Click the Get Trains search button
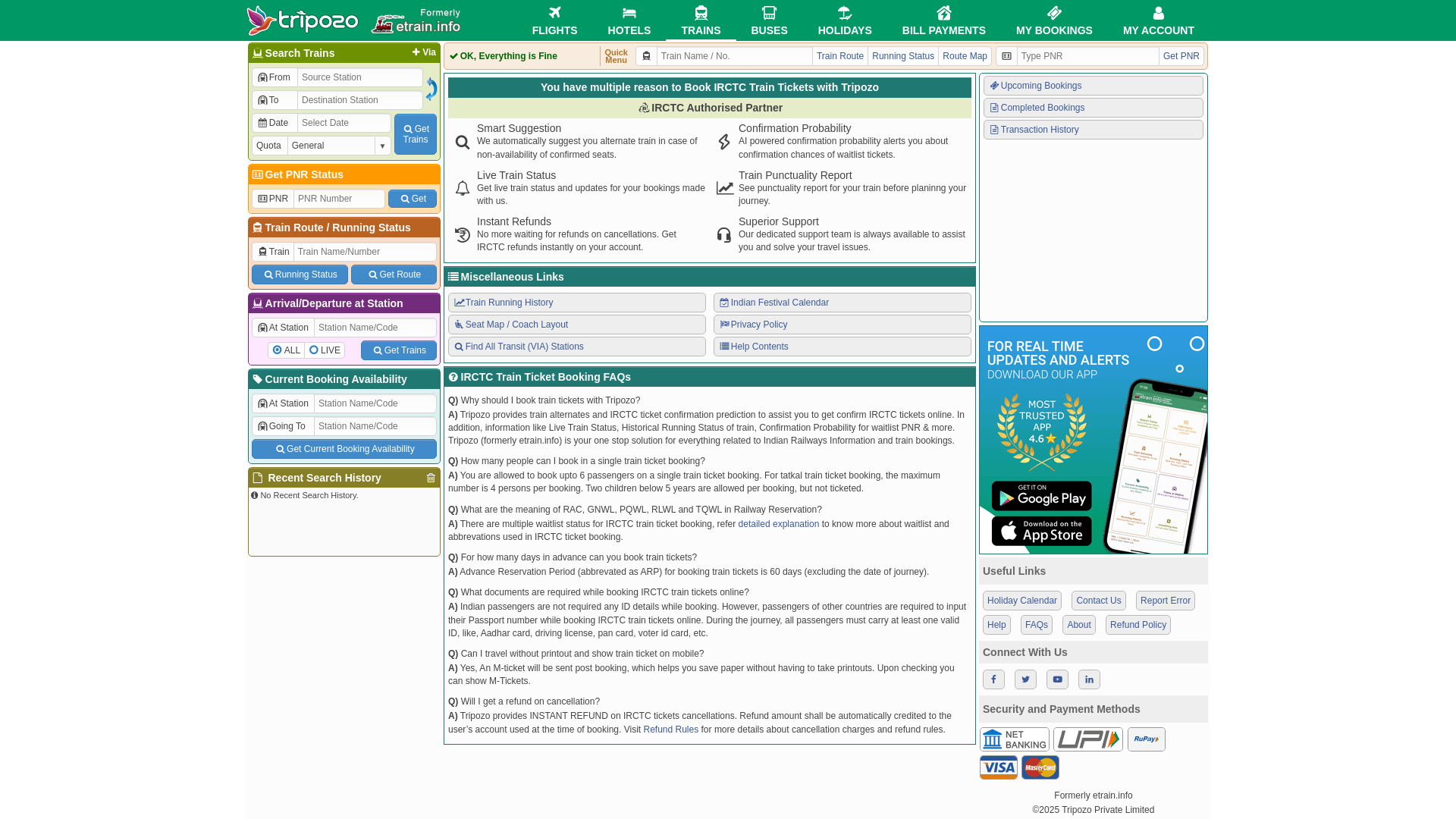The height and width of the screenshot is (819, 1456). coord(416,134)
